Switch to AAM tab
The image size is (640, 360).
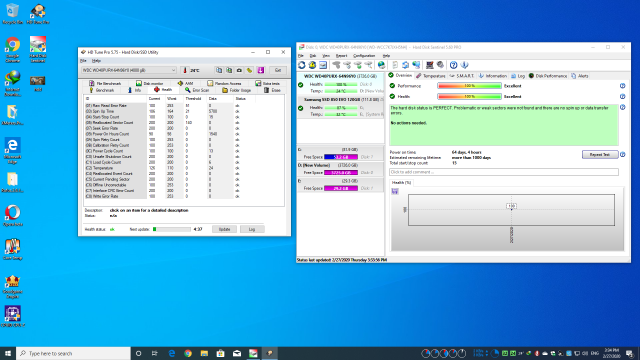[186, 83]
